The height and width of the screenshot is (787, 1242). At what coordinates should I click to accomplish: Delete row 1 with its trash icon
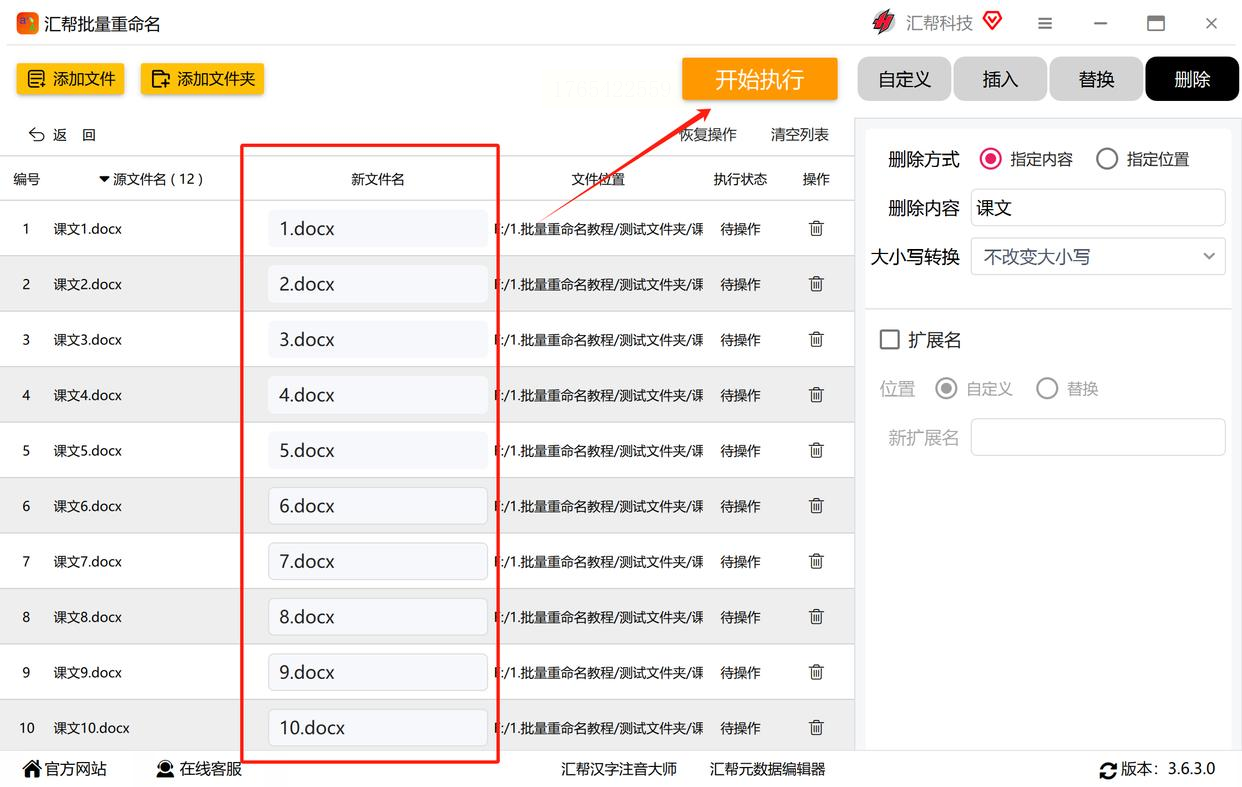(816, 229)
